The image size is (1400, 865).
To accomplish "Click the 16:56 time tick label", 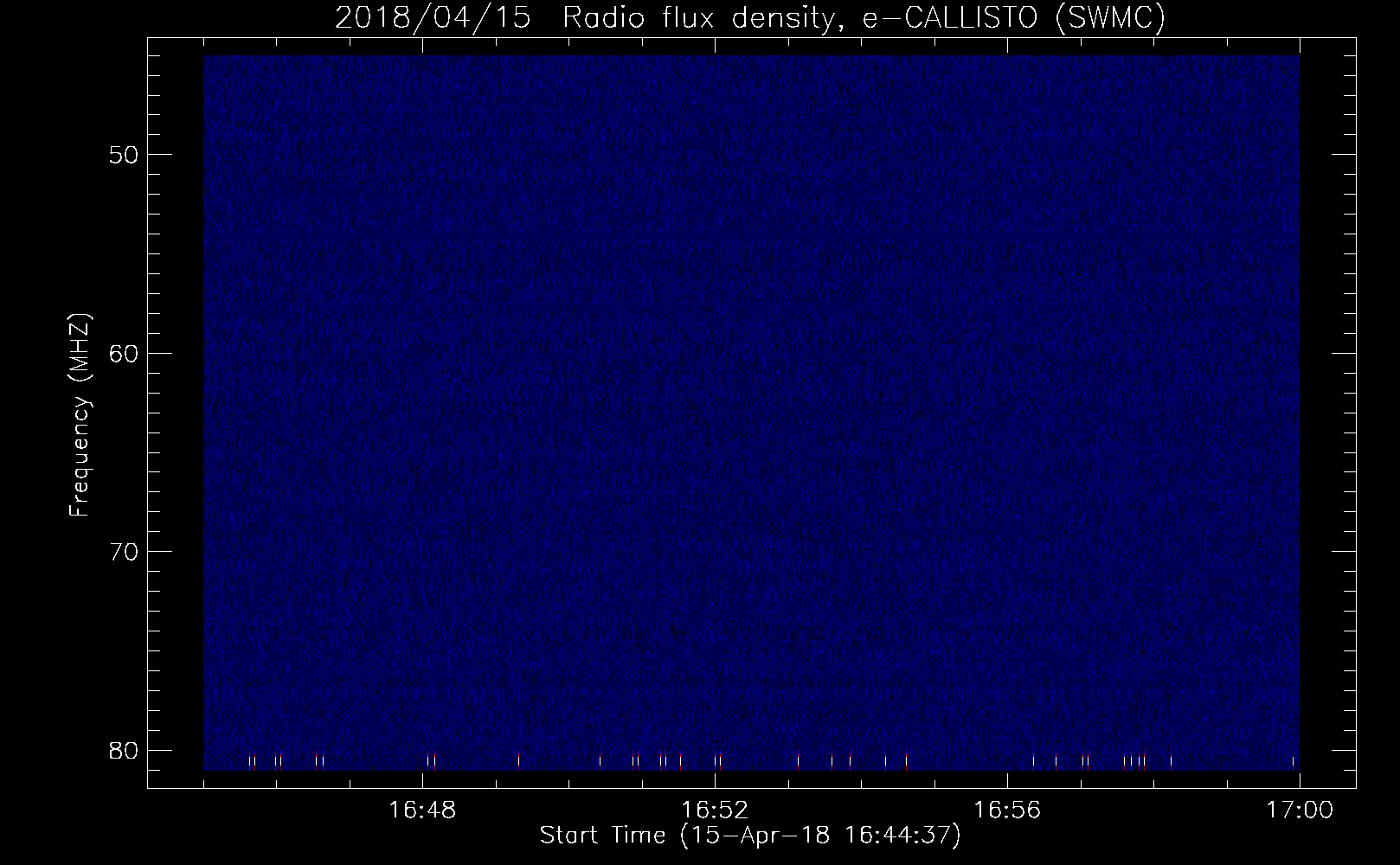I will [x=1007, y=811].
